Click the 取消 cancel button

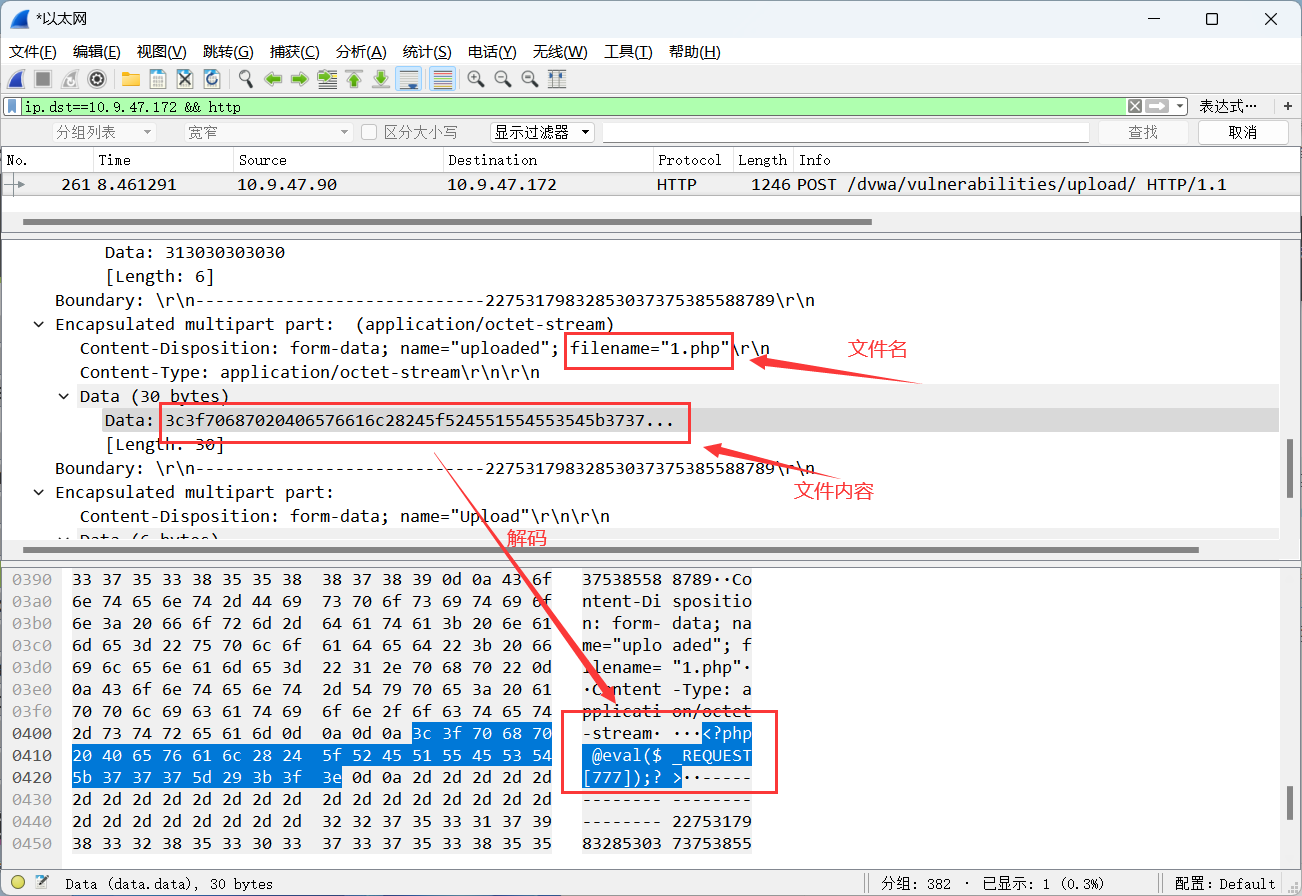(x=1243, y=132)
